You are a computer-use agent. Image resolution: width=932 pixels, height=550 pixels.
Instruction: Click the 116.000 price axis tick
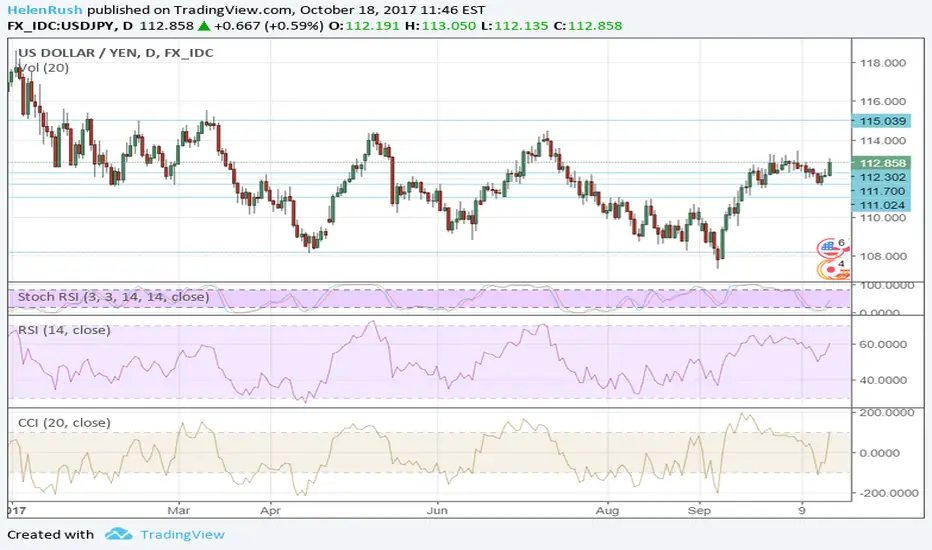[x=883, y=102]
